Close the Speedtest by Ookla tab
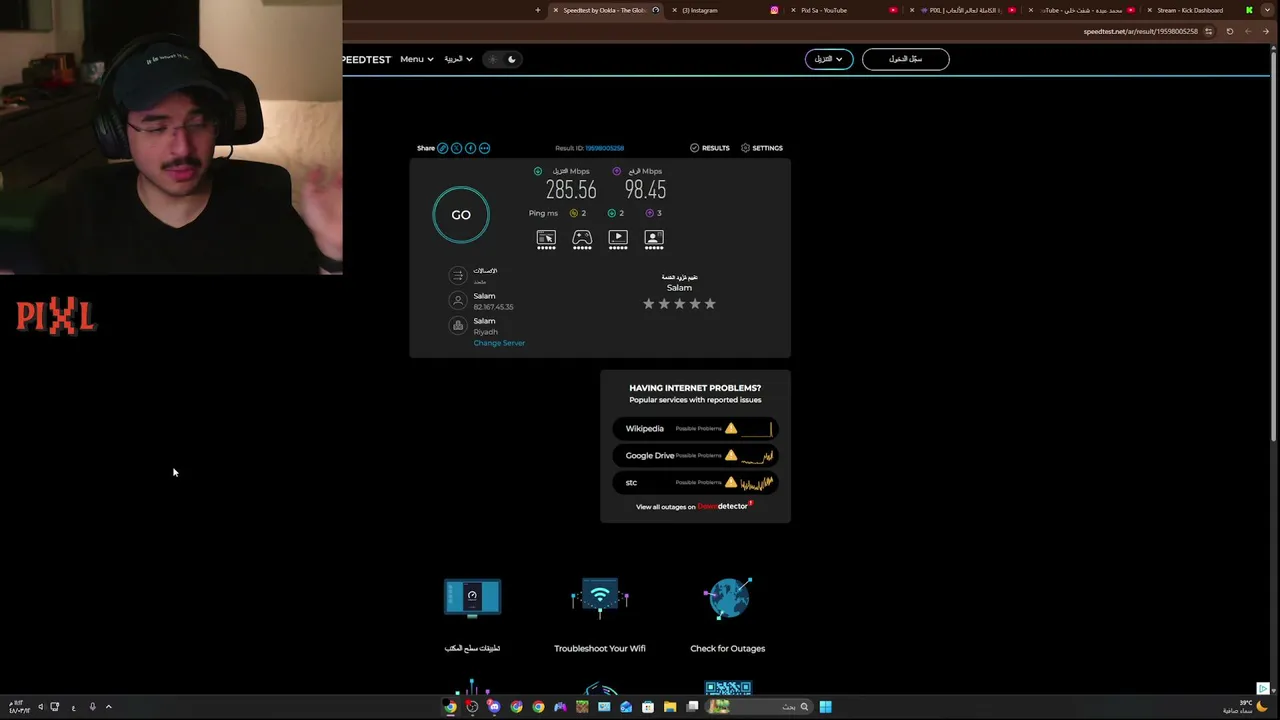 (556, 10)
